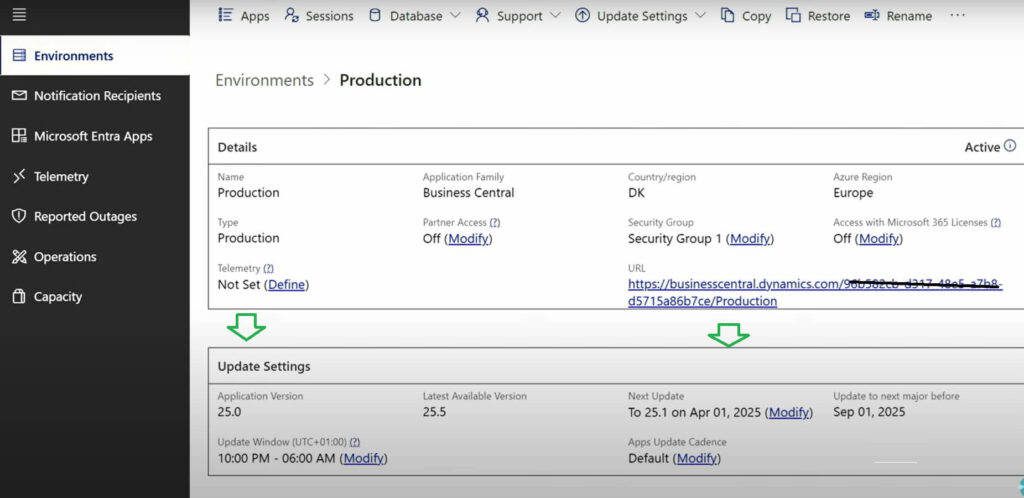Screen dimensions: 1024x498
Task: Click the 'Active' status text
Action: [982, 147]
